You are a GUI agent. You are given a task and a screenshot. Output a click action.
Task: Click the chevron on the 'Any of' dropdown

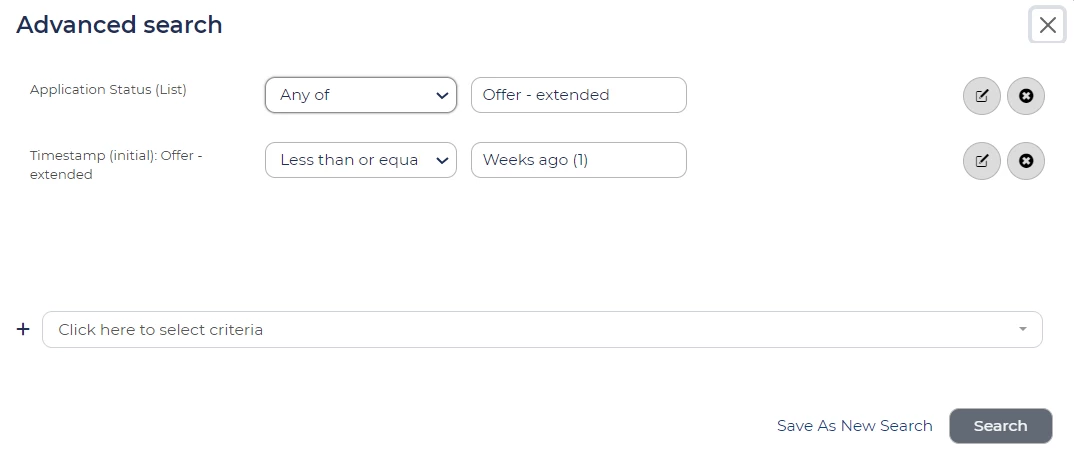point(442,95)
